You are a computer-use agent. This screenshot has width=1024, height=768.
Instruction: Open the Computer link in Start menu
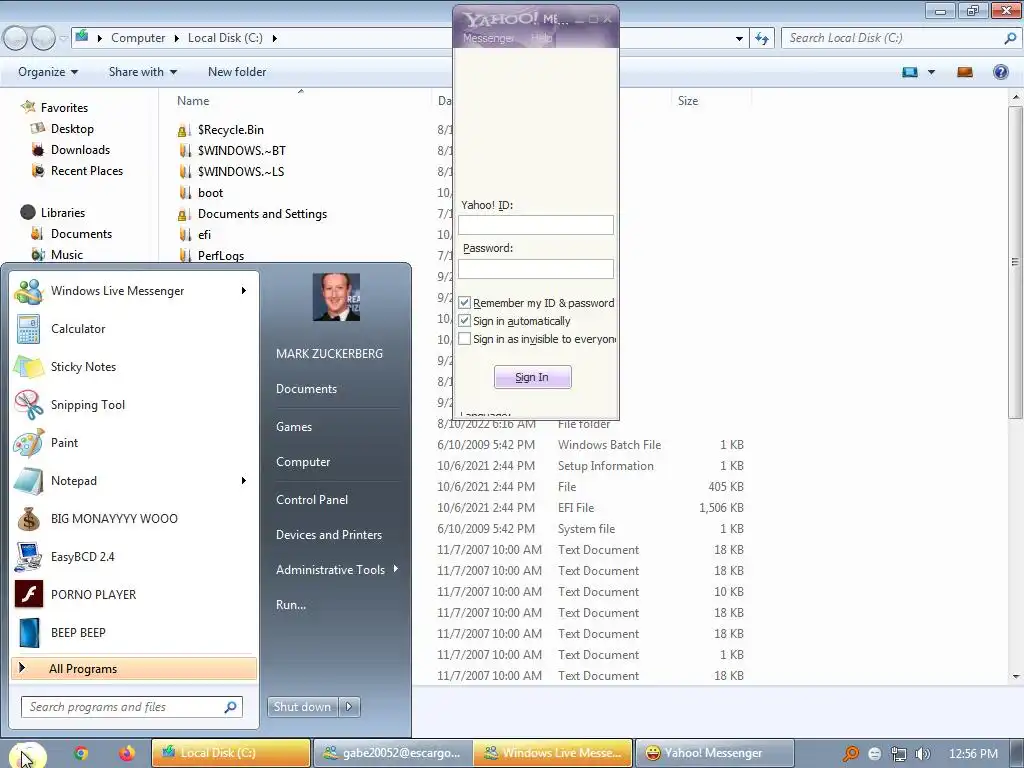point(303,462)
